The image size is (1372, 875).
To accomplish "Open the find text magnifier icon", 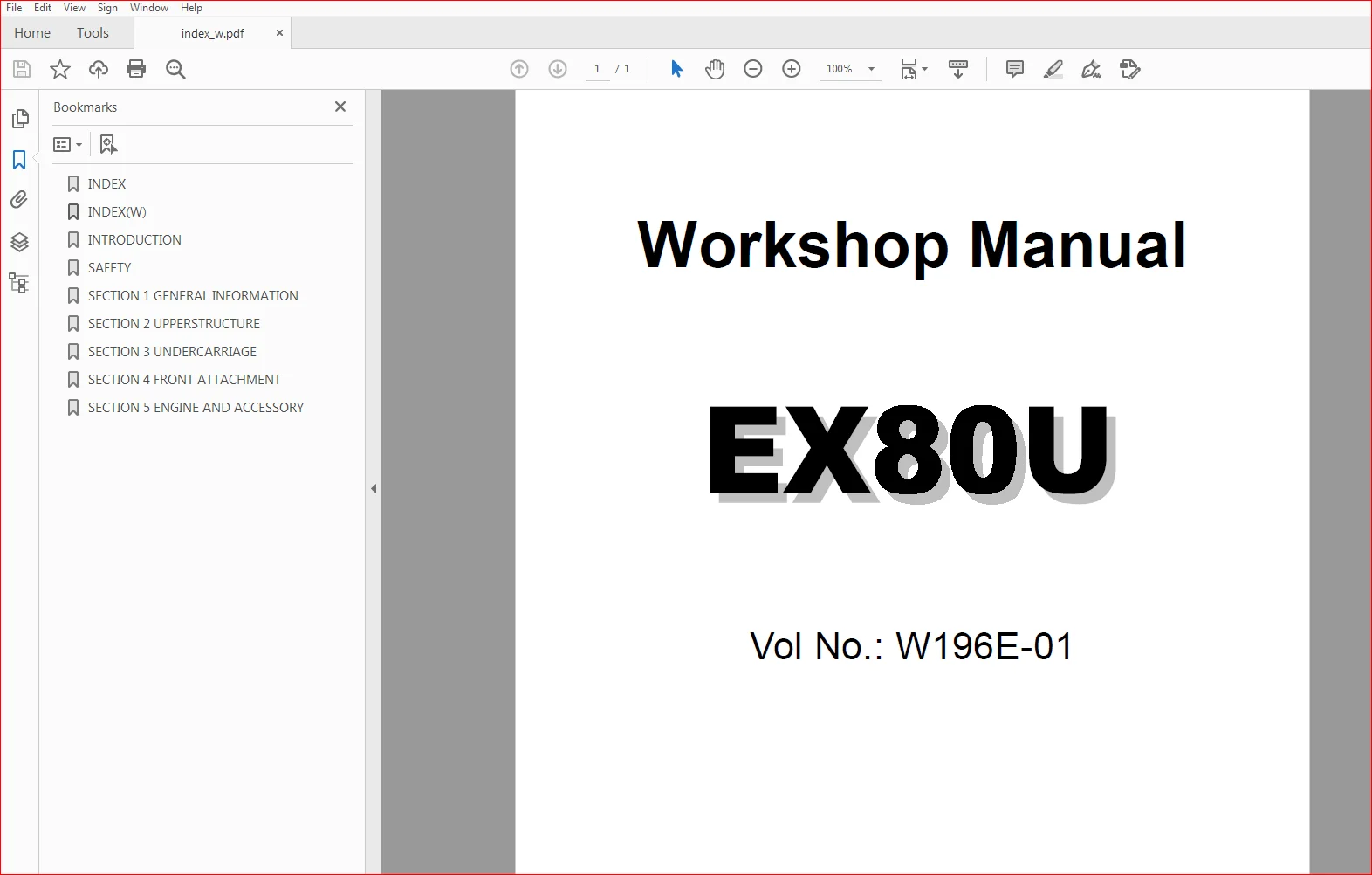I will click(x=175, y=69).
